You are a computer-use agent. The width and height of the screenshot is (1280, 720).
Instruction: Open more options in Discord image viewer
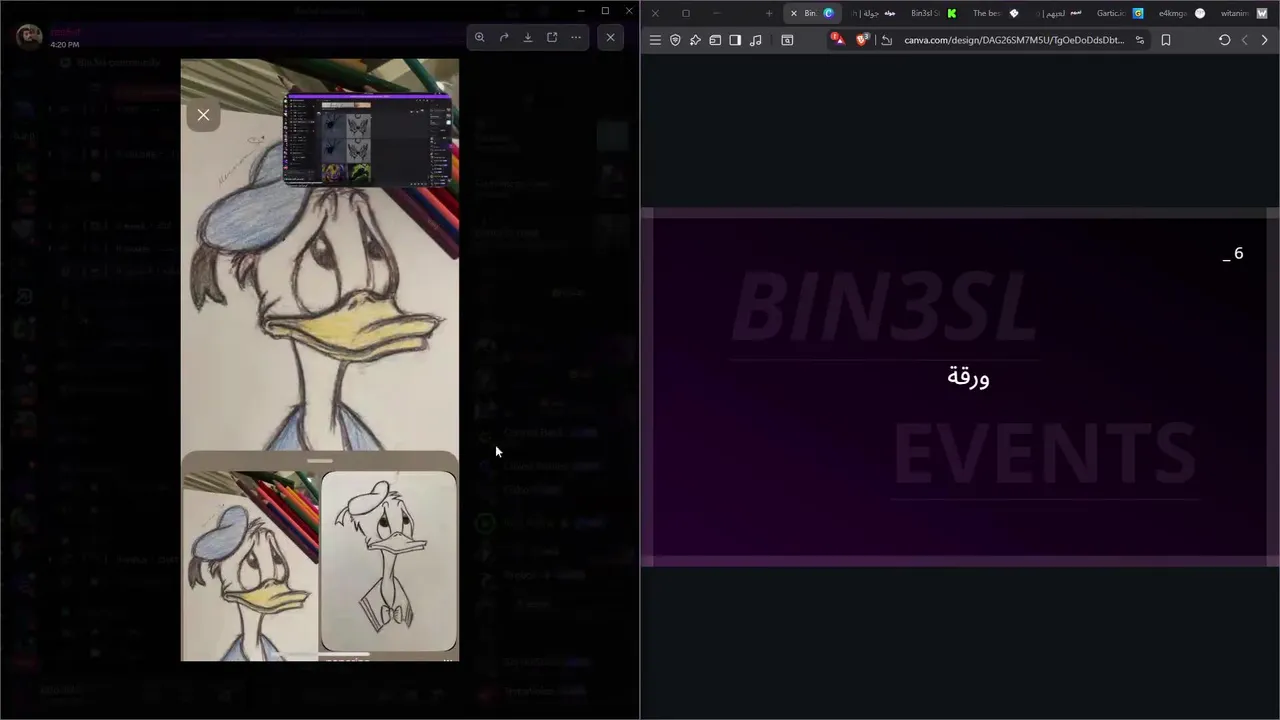[x=576, y=37]
